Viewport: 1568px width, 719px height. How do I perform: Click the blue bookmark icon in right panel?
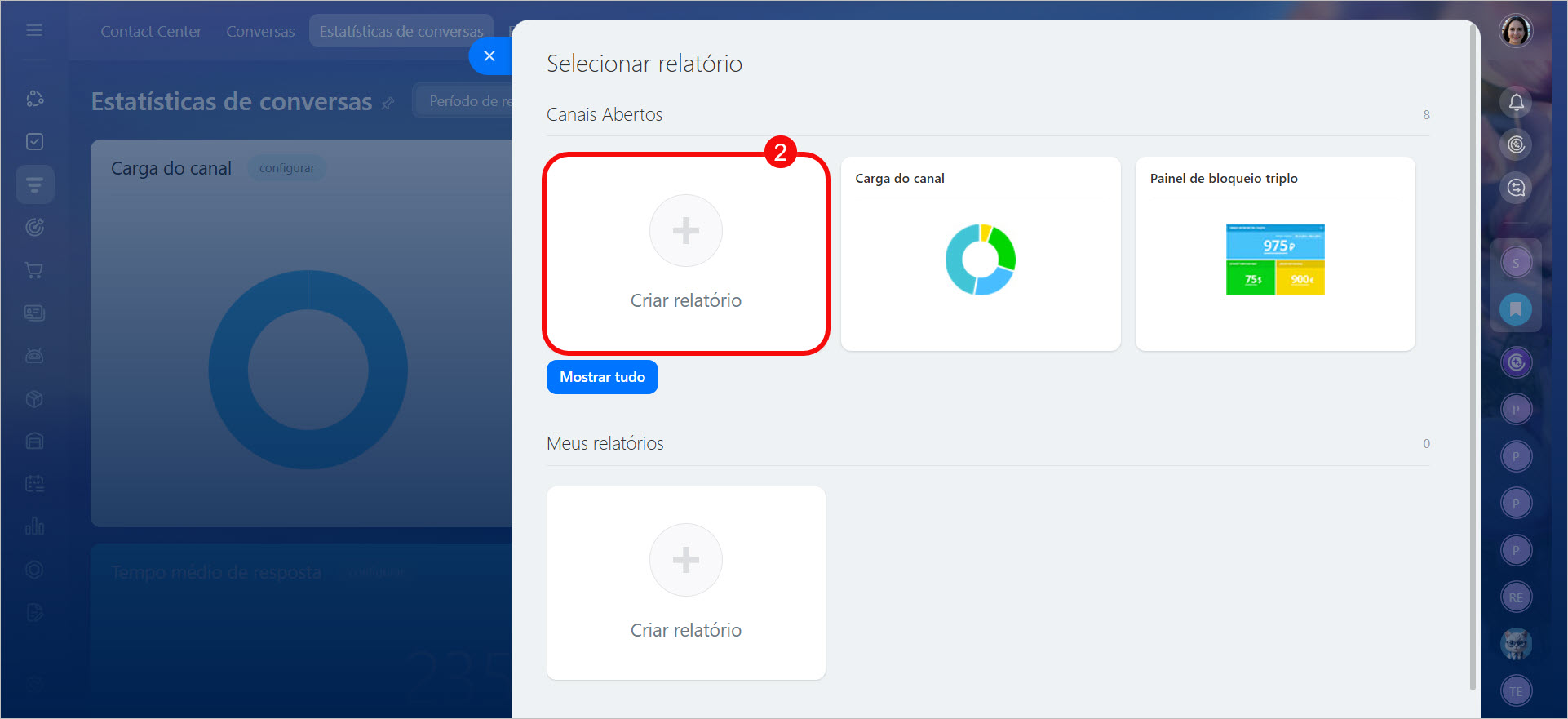[1516, 309]
